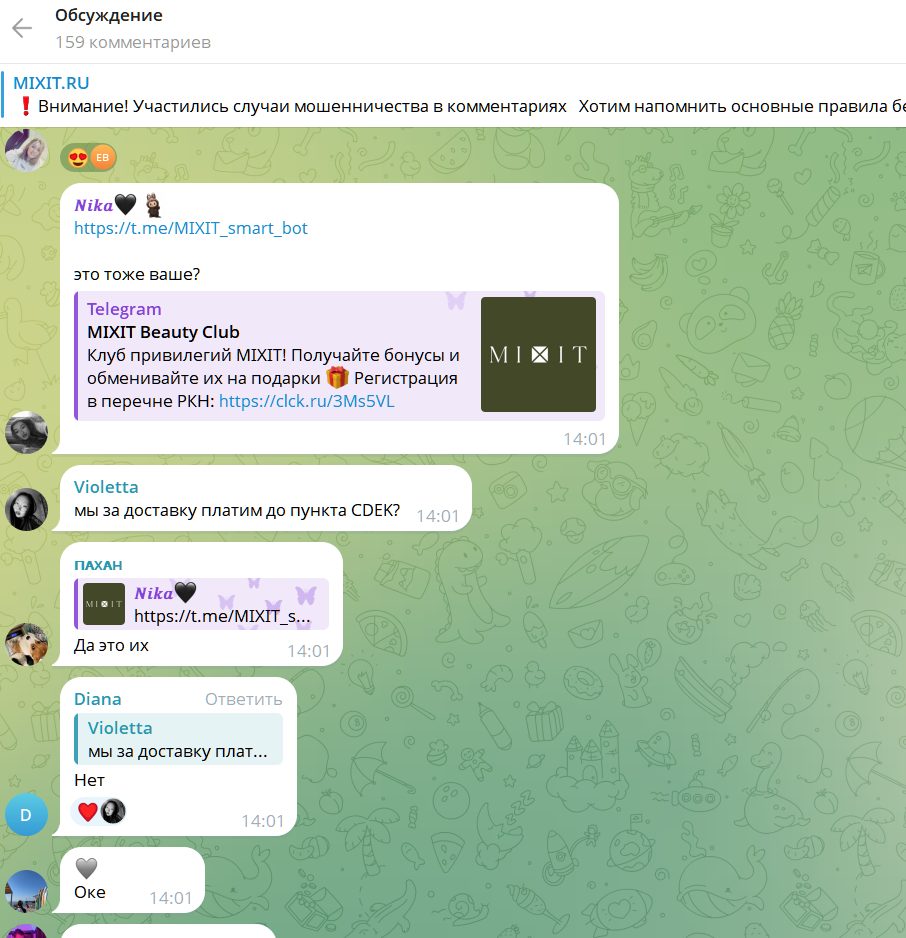Open the clck.ru/3Ms5VL link
Viewport: 906px width, 938px height.
307,401
